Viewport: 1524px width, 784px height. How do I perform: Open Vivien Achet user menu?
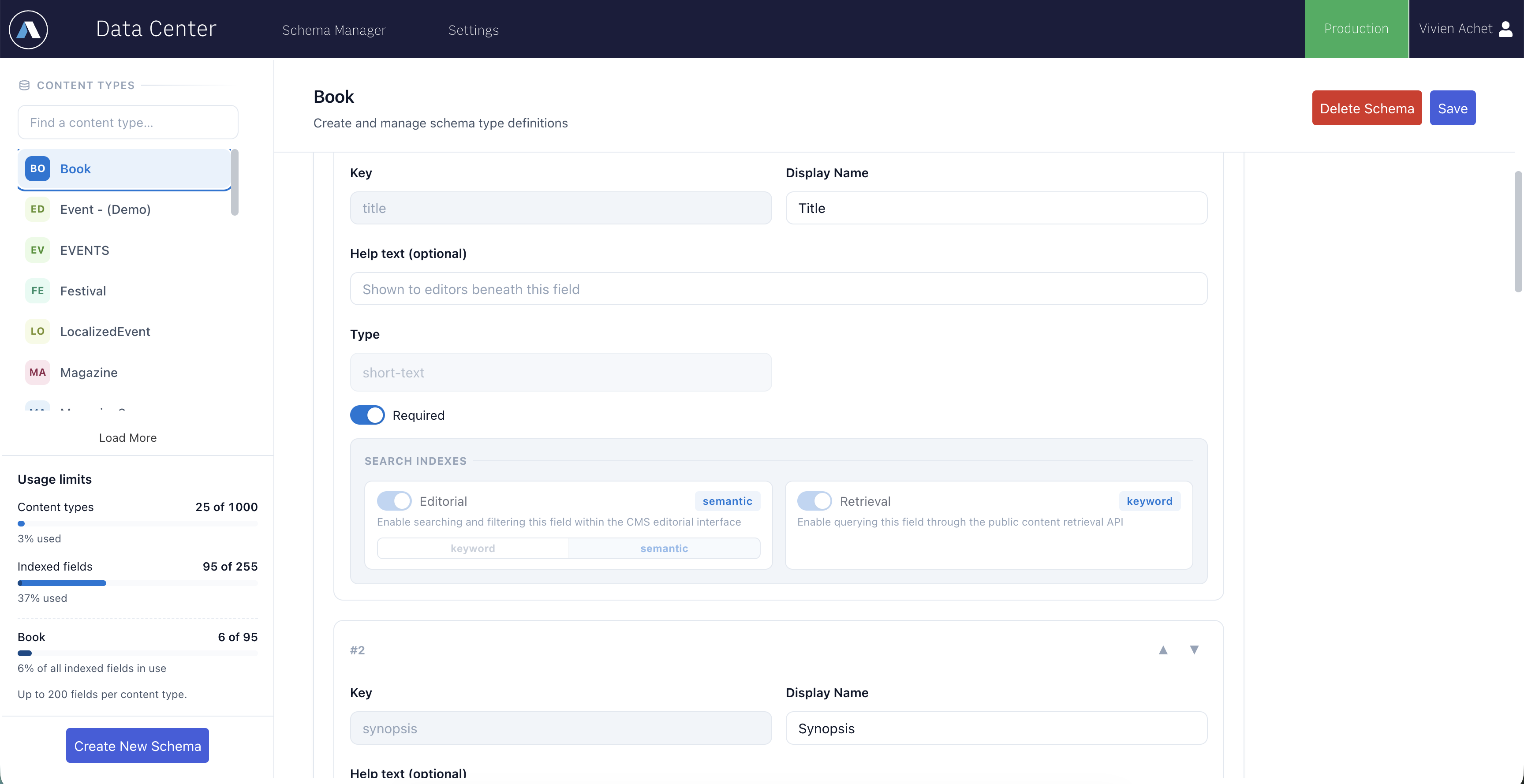pos(1465,29)
